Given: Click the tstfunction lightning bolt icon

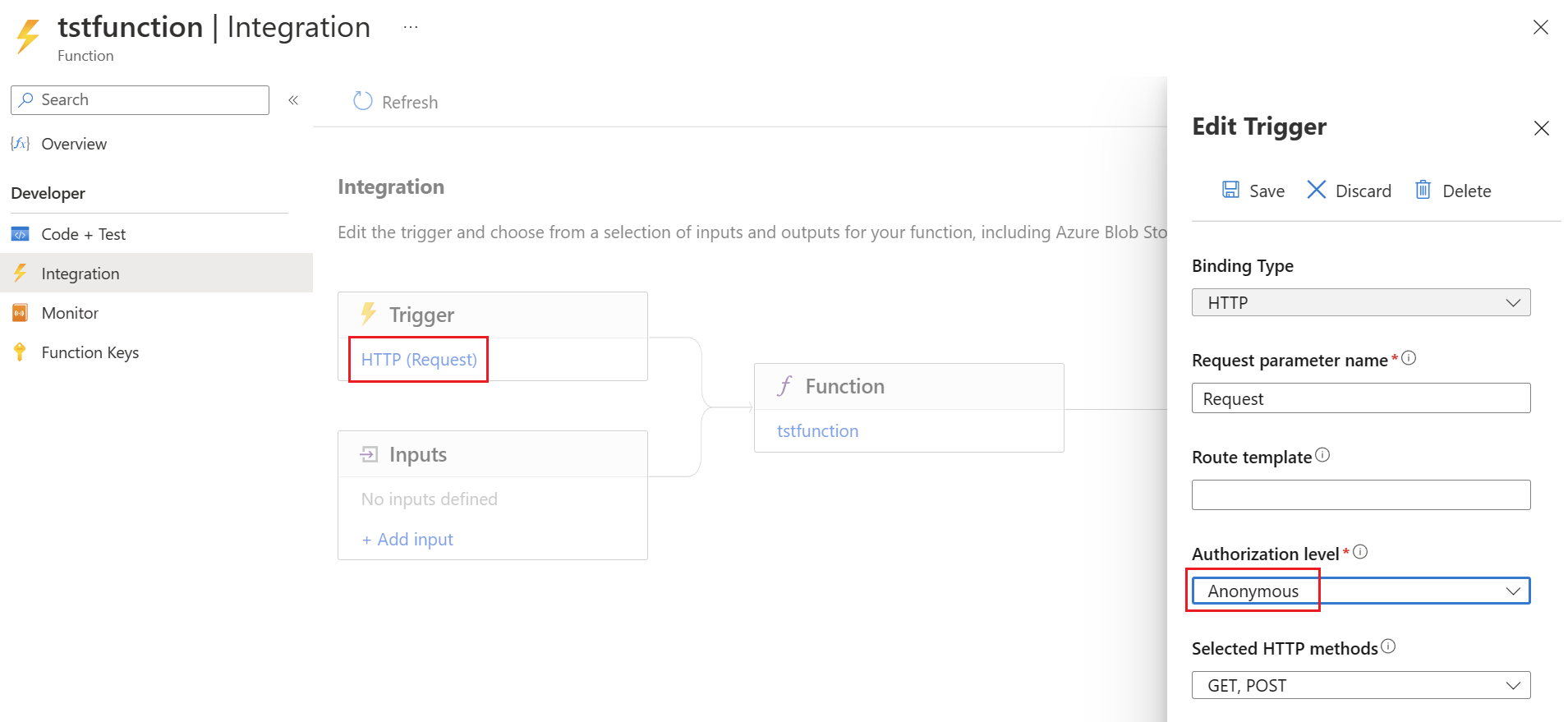Looking at the screenshot, I should click(x=28, y=37).
